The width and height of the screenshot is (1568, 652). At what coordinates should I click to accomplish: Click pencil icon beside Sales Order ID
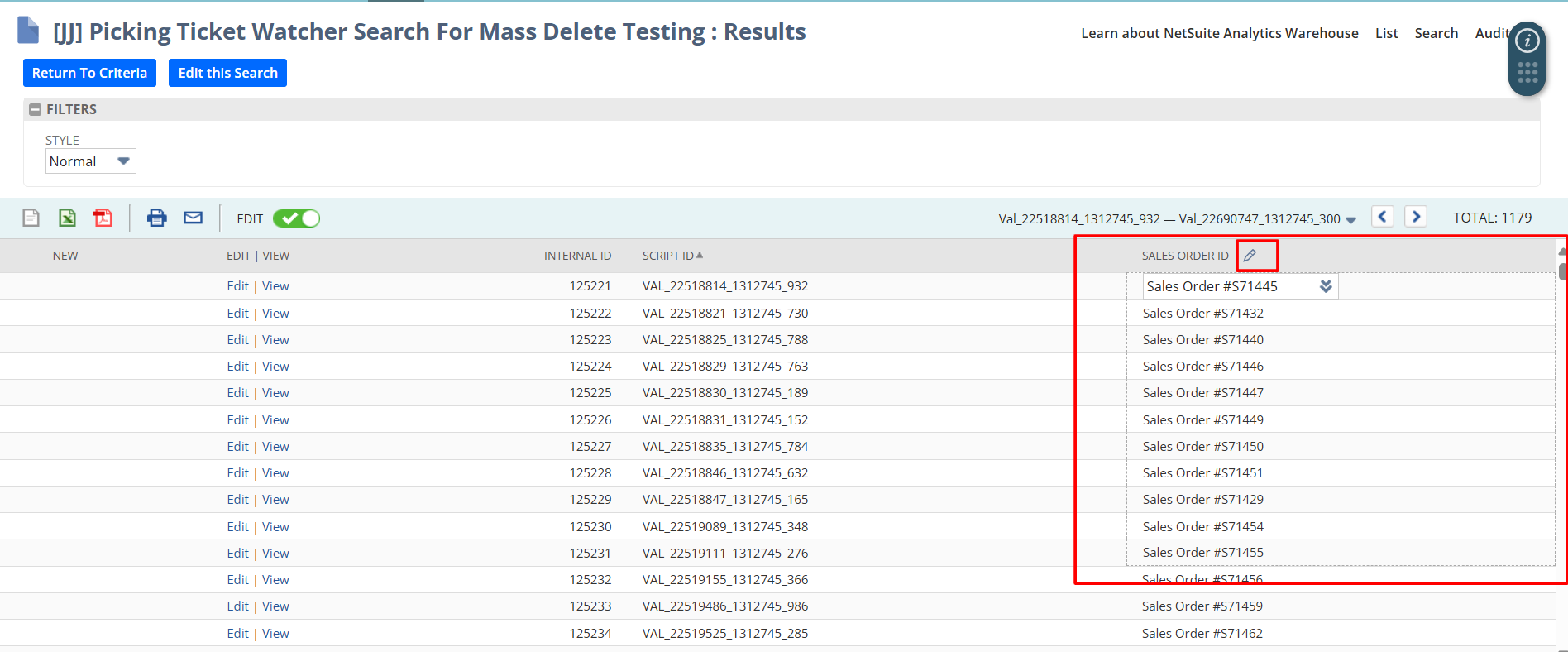(1250, 256)
